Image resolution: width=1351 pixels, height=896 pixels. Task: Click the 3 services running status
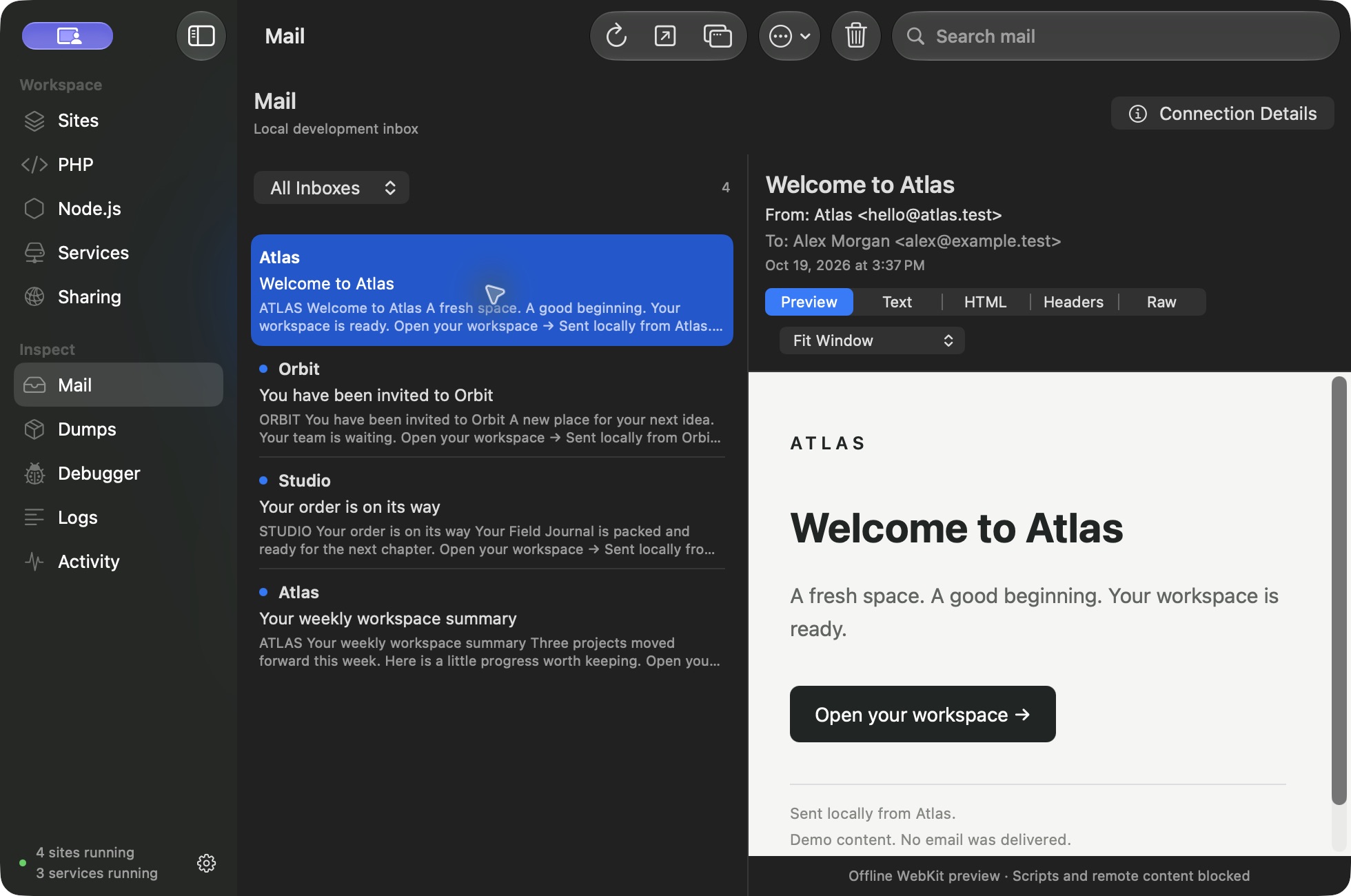pos(96,873)
